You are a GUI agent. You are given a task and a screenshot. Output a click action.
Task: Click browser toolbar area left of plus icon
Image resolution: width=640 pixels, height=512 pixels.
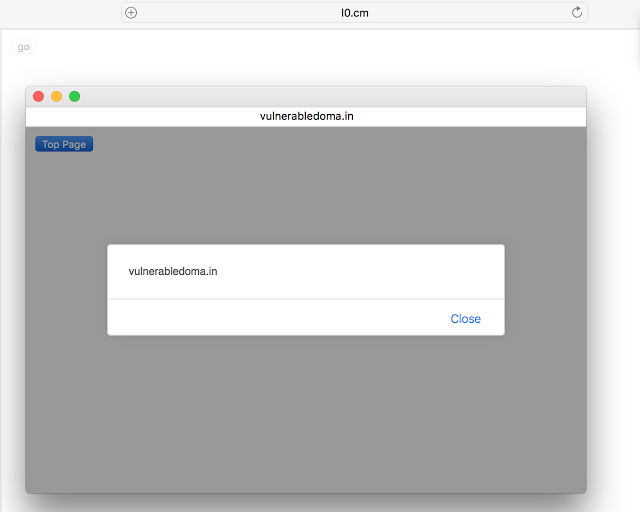60,13
